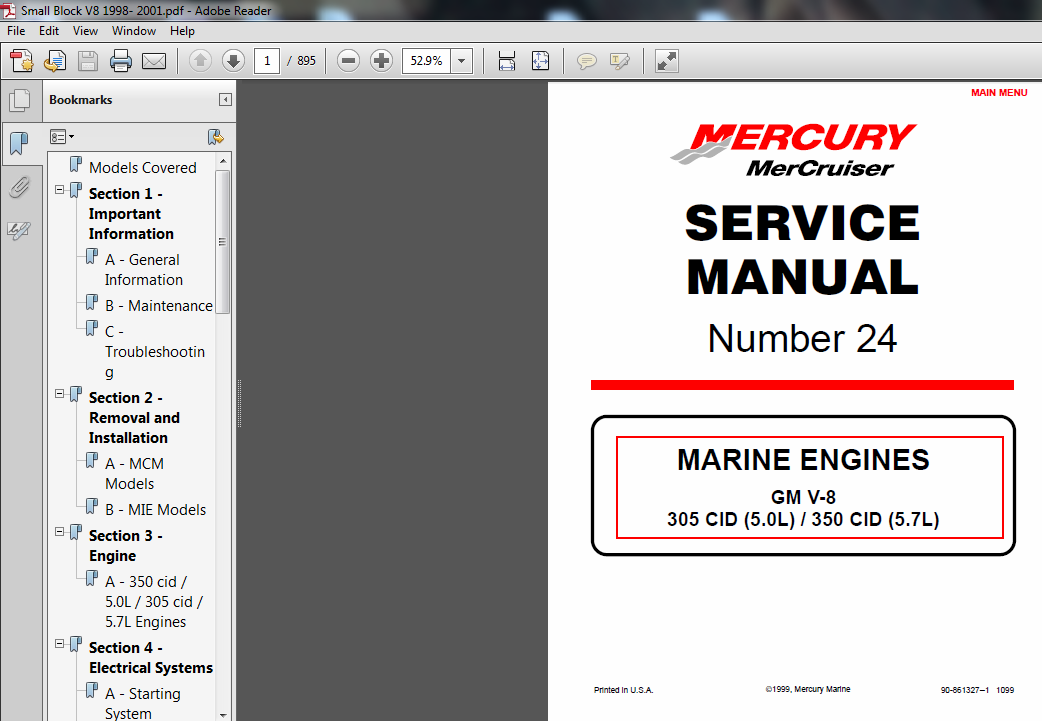1042x721 pixels.
Task: Click the MAIN MENU link on page
Action: click(999, 93)
